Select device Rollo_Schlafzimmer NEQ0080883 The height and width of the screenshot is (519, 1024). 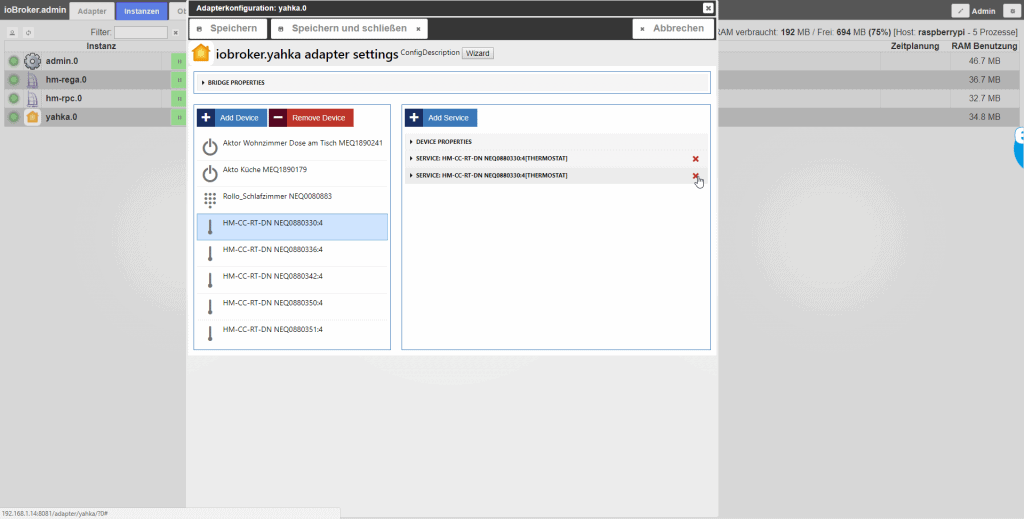[292, 200]
